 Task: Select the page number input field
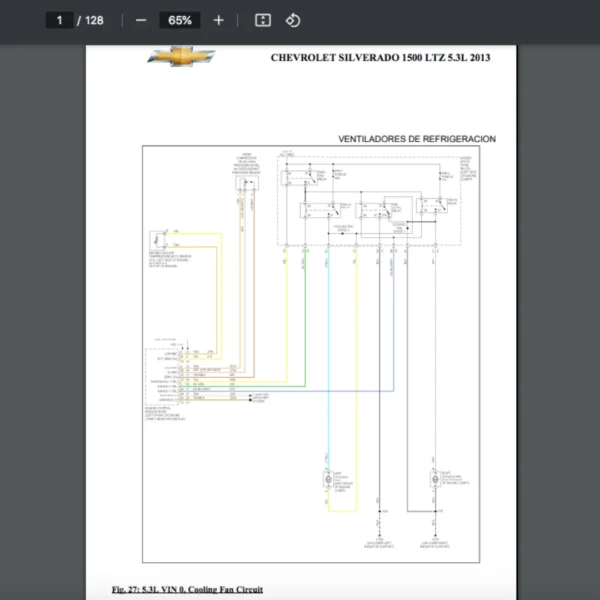point(60,20)
